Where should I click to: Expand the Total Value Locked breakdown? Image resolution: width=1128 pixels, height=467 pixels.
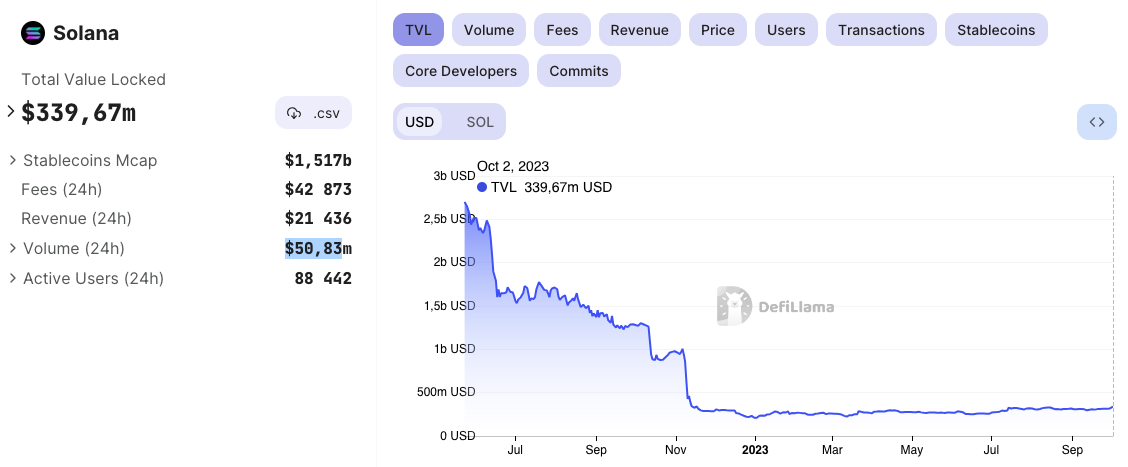point(10,112)
